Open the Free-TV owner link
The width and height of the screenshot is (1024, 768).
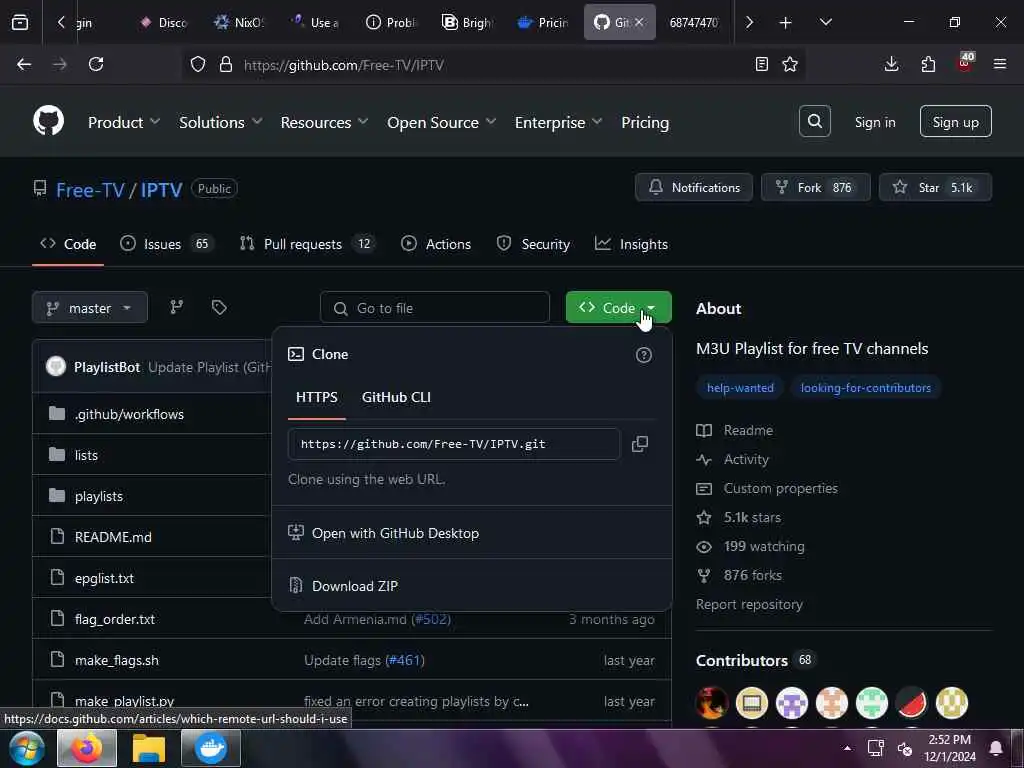coord(90,189)
